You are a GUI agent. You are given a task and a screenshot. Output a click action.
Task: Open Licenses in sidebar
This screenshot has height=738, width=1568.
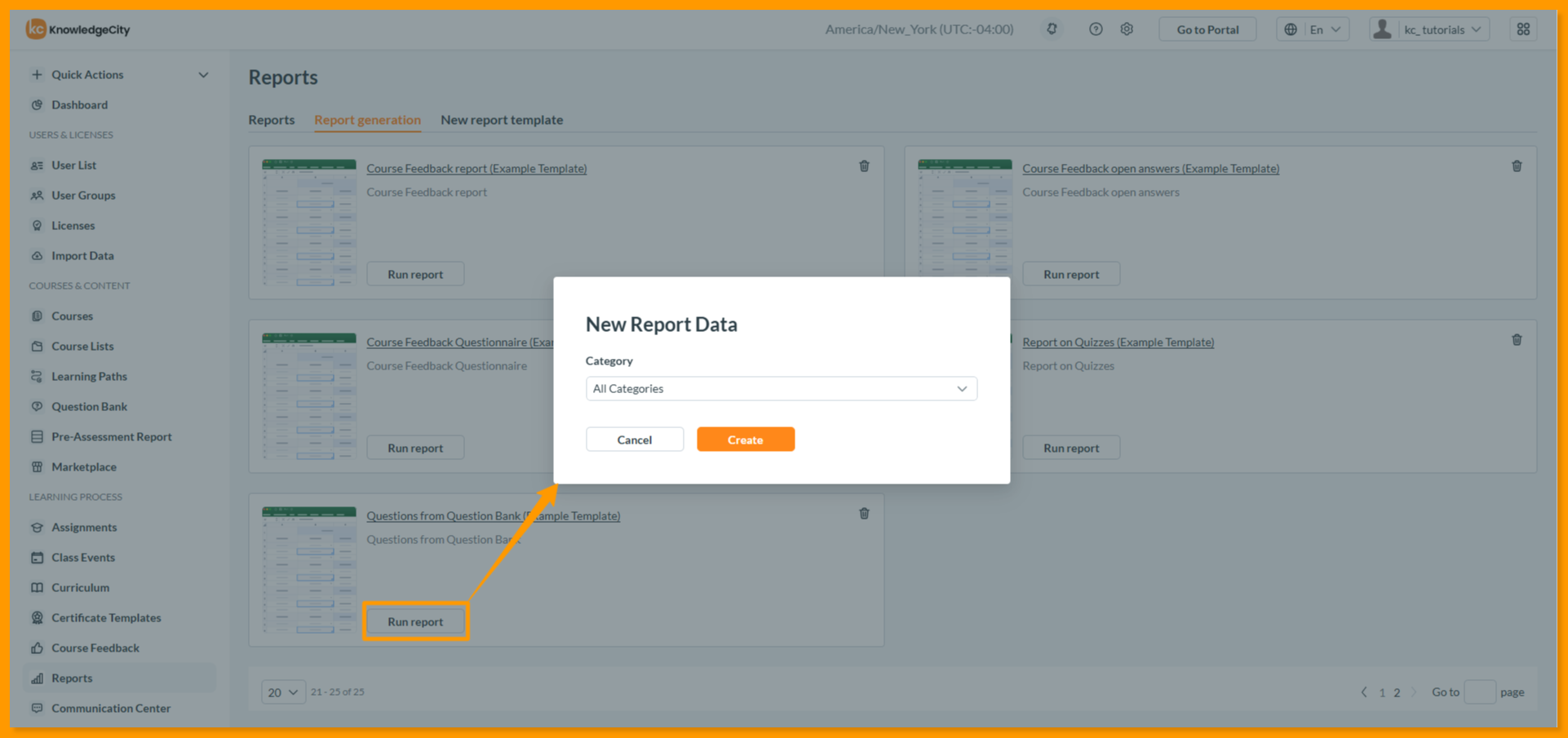click(x=73, y=225)
